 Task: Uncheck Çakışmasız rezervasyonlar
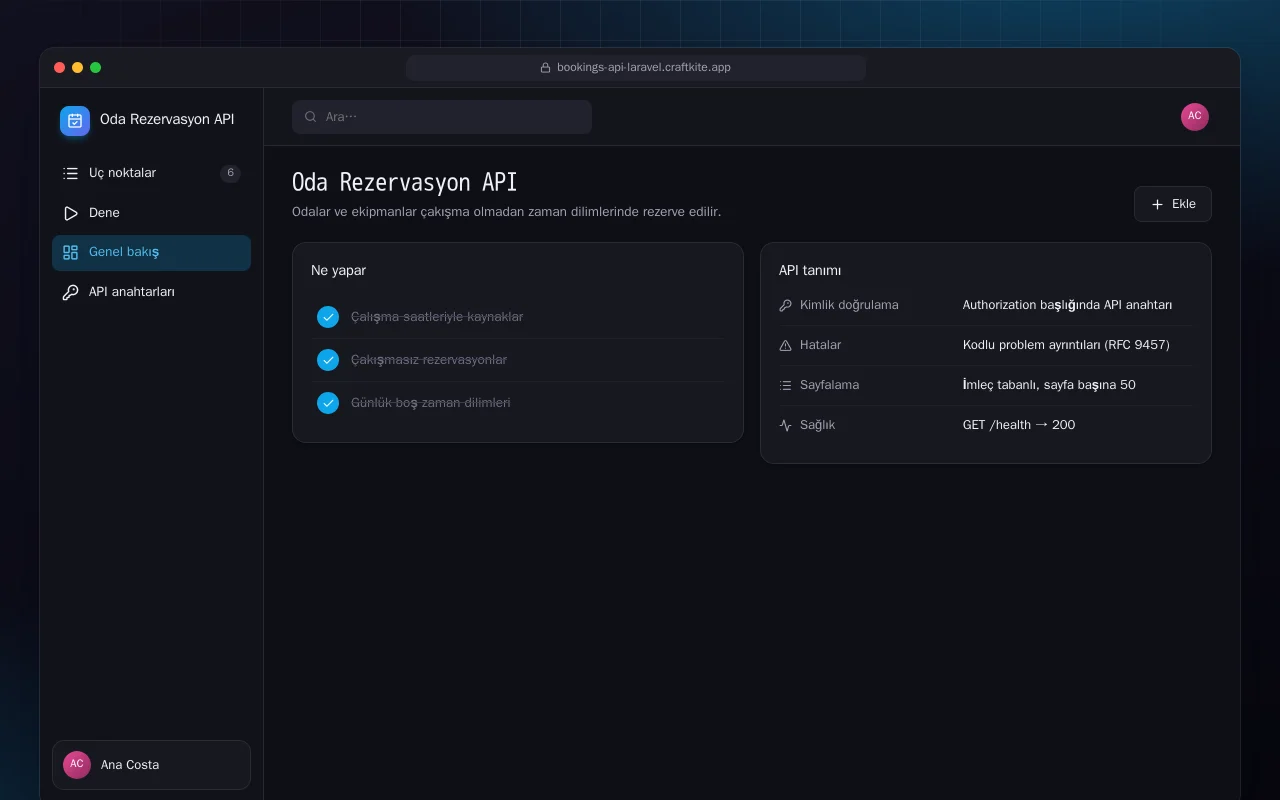[328, 360]
